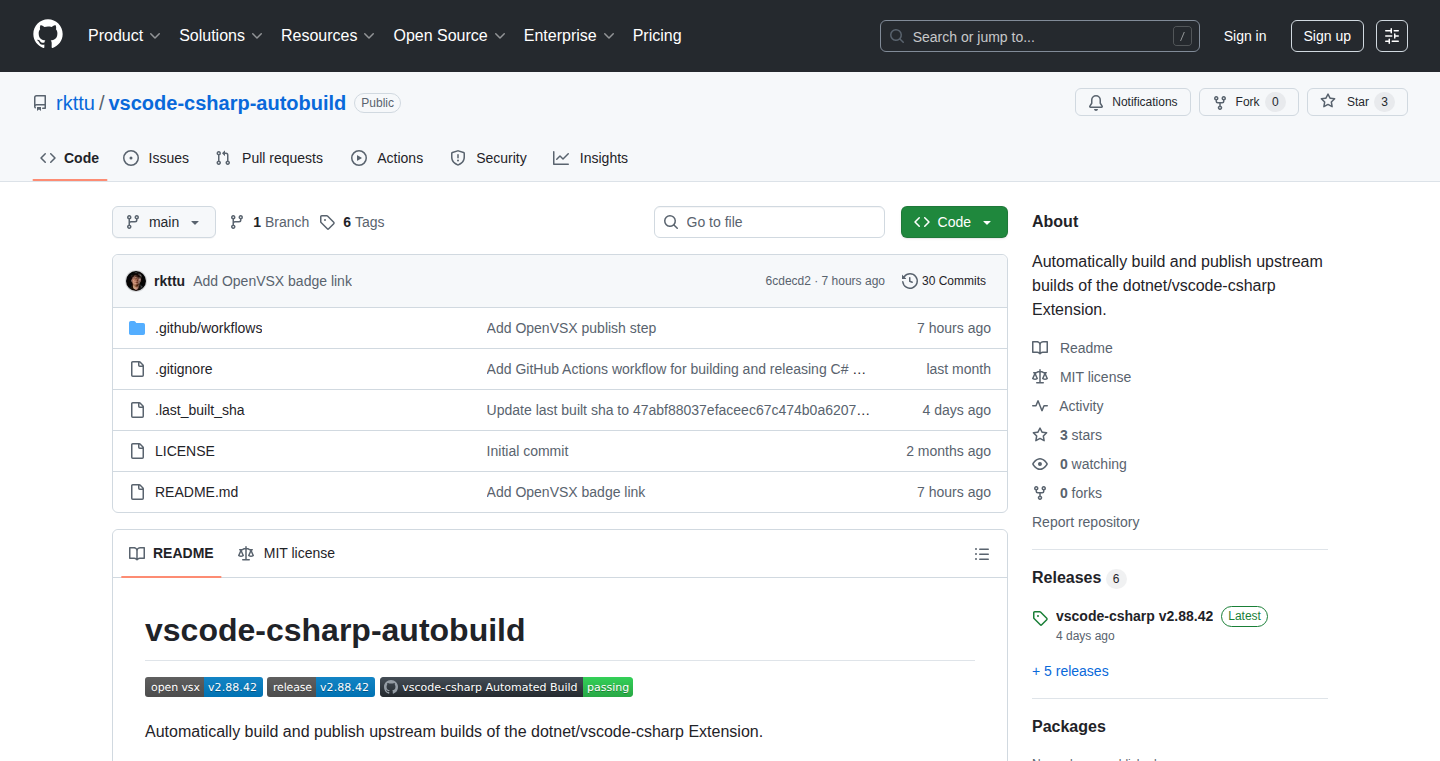Click the tag icon beside vscode-csharp v2.88.42
Image resolution: width=1440 pixels, height=761 pixels.
(1040, 618)
